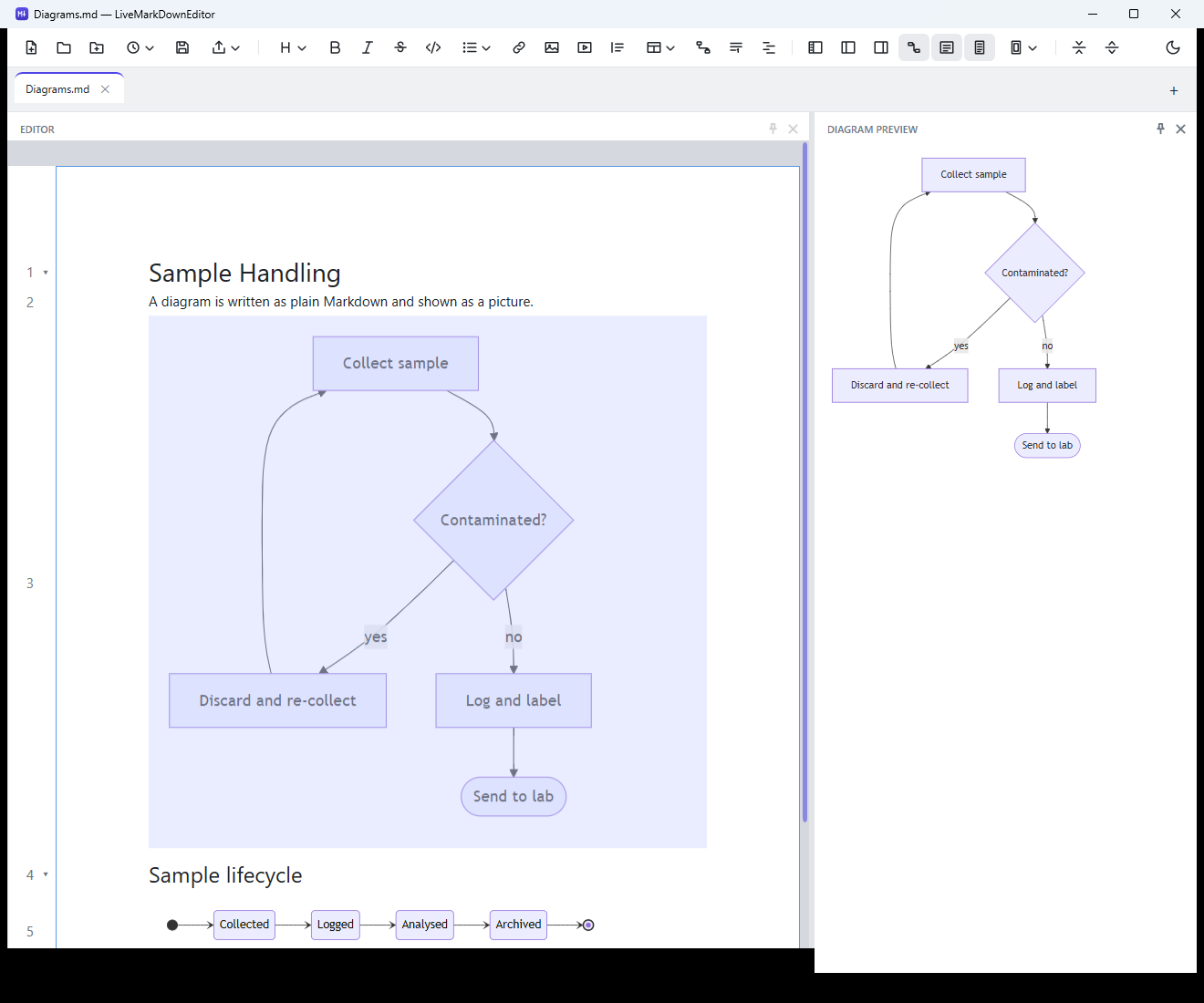Pin the Editor panel
Screen dimensions: 1204x1003
773,129
